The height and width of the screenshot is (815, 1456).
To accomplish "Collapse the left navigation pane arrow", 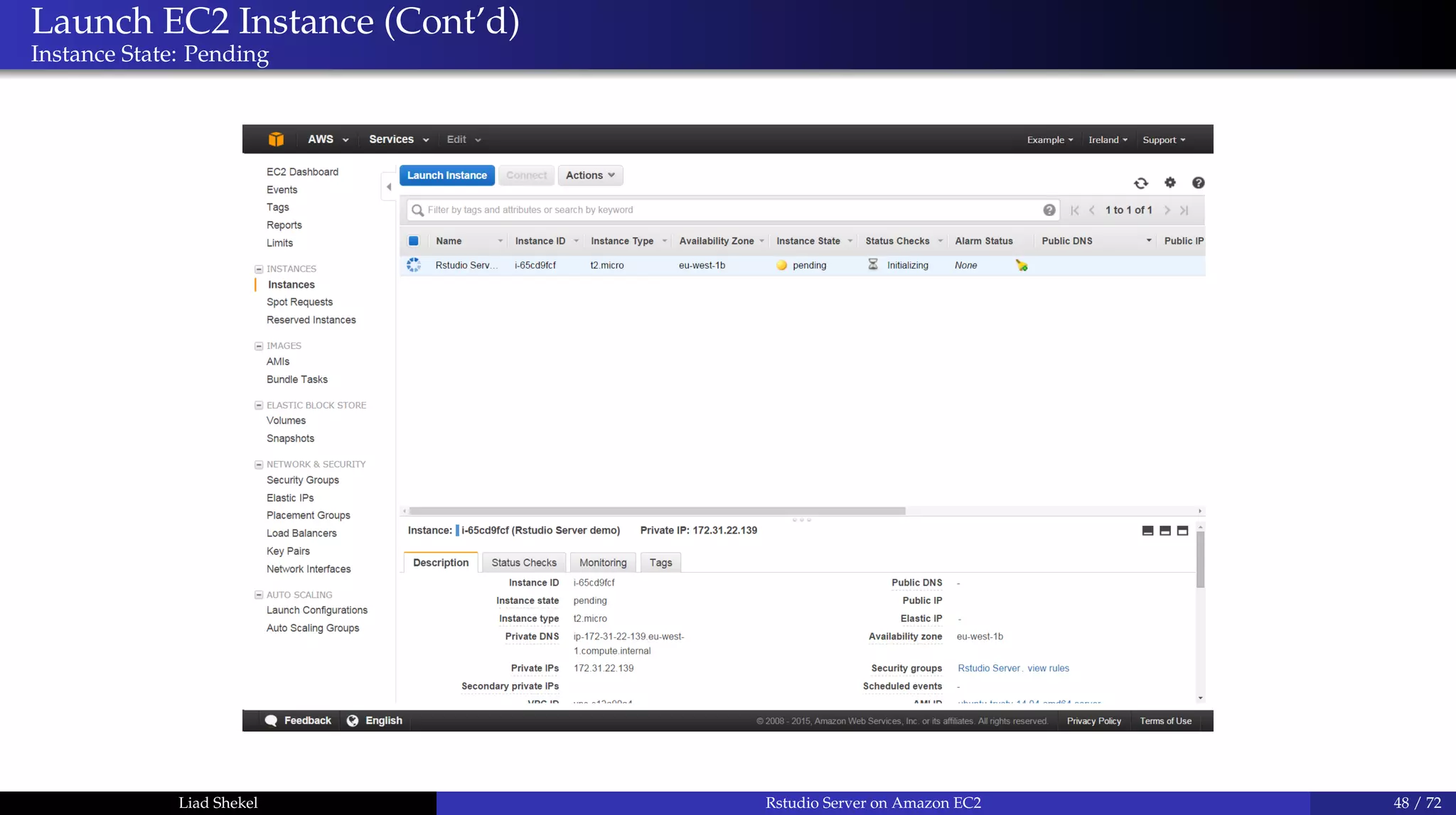I will [x=388, y=187].
